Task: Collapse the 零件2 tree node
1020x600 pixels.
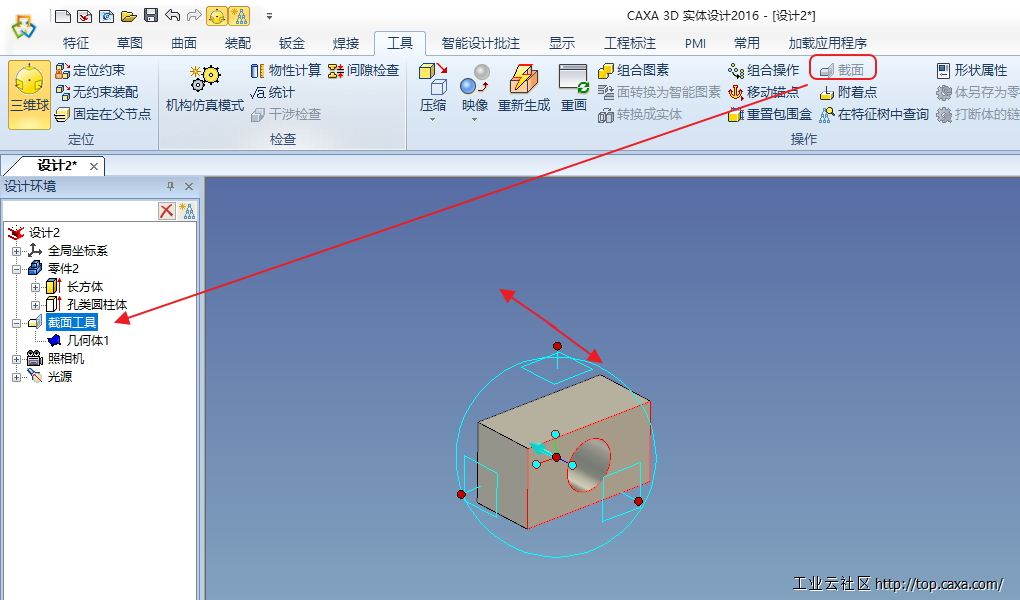Action: click(16, 269)
